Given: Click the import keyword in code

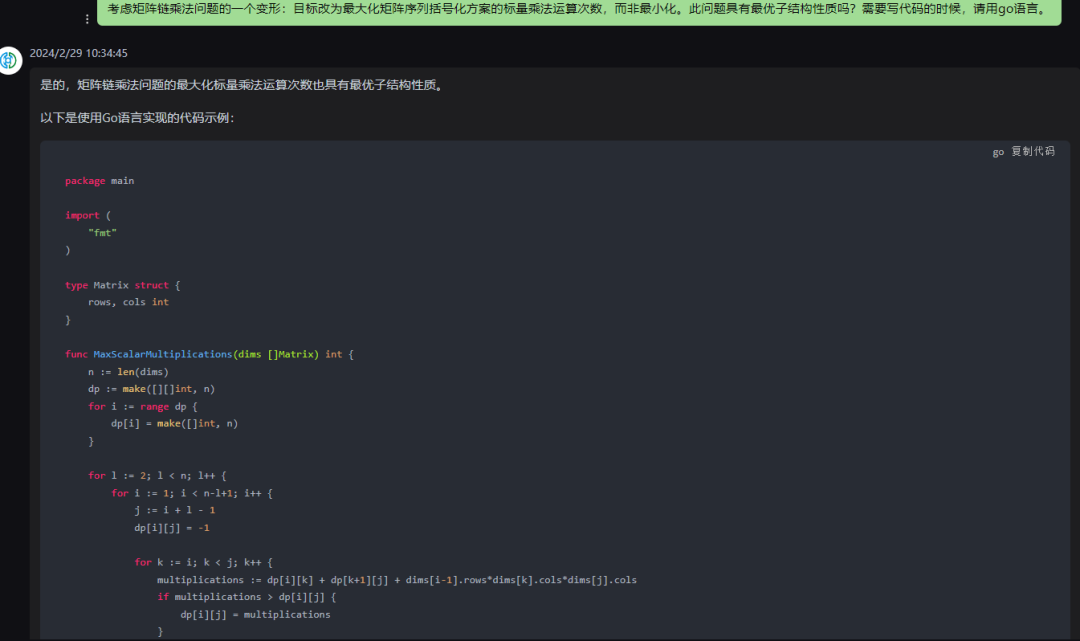Looking at the screenshot, I should pyautogui.click(x=82, y=215).
